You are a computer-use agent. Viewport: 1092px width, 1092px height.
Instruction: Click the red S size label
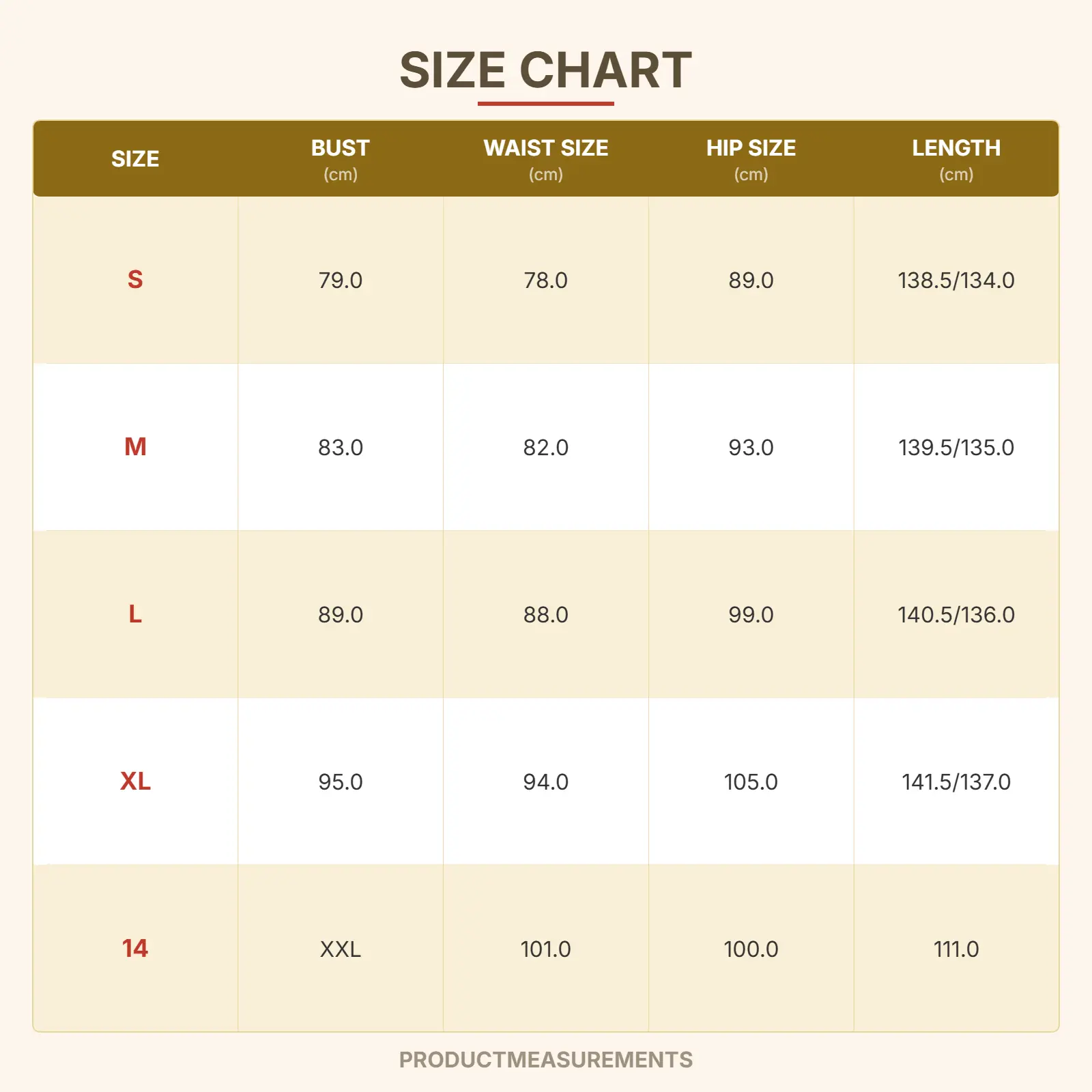(x=135, y=280)
